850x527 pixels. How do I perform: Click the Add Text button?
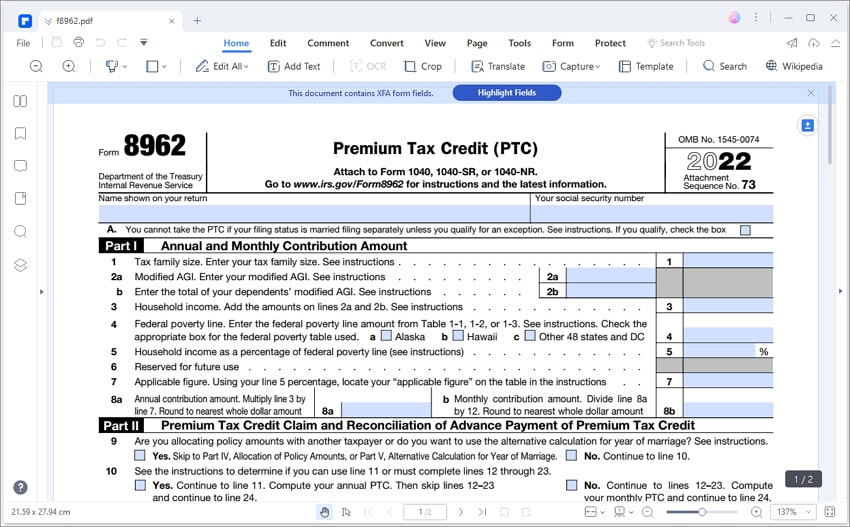tap(294, 66)
